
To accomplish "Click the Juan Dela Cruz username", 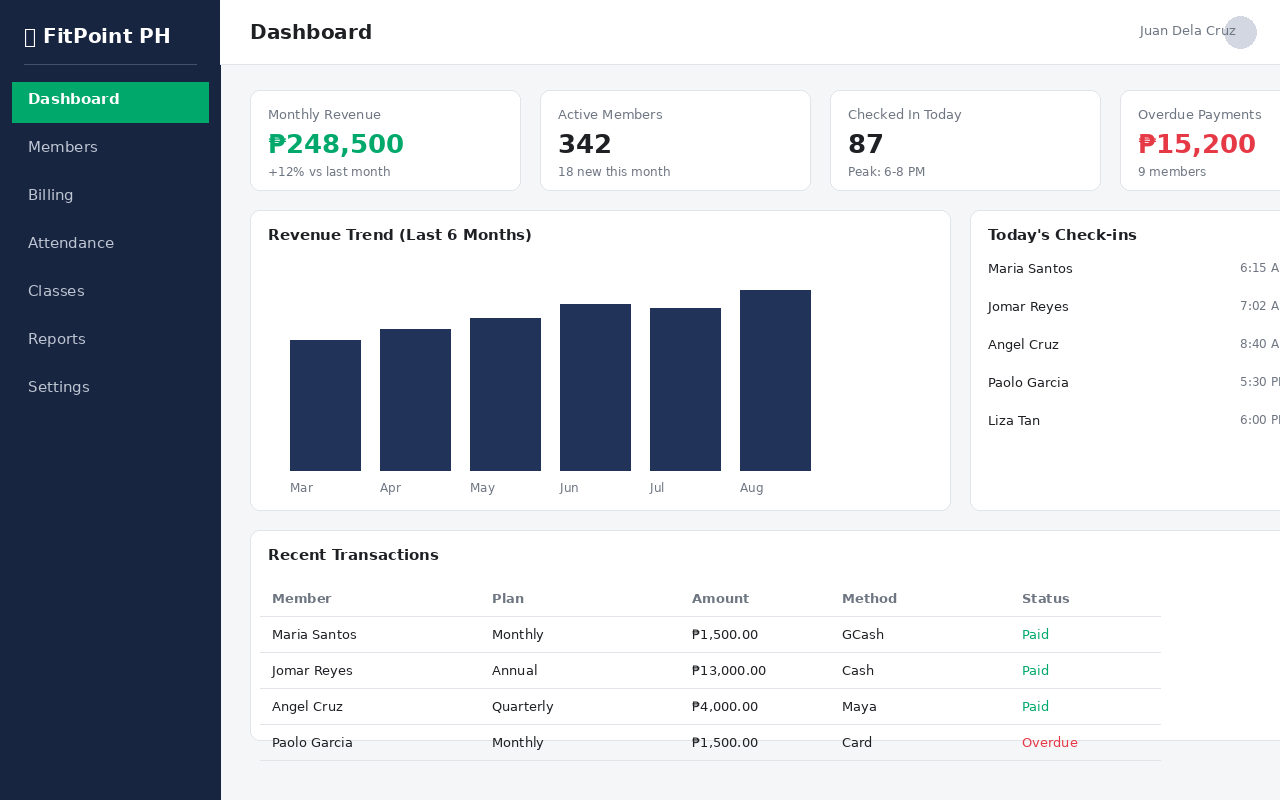I will click(x=1187, y=31).
